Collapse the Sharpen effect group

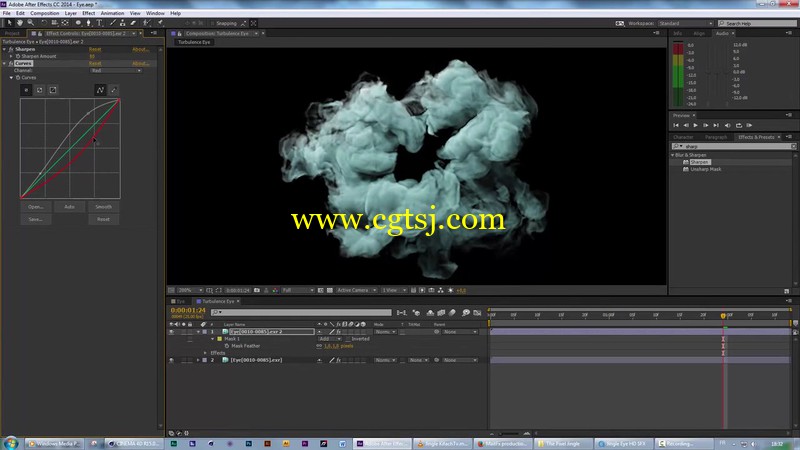pos(5,49)
